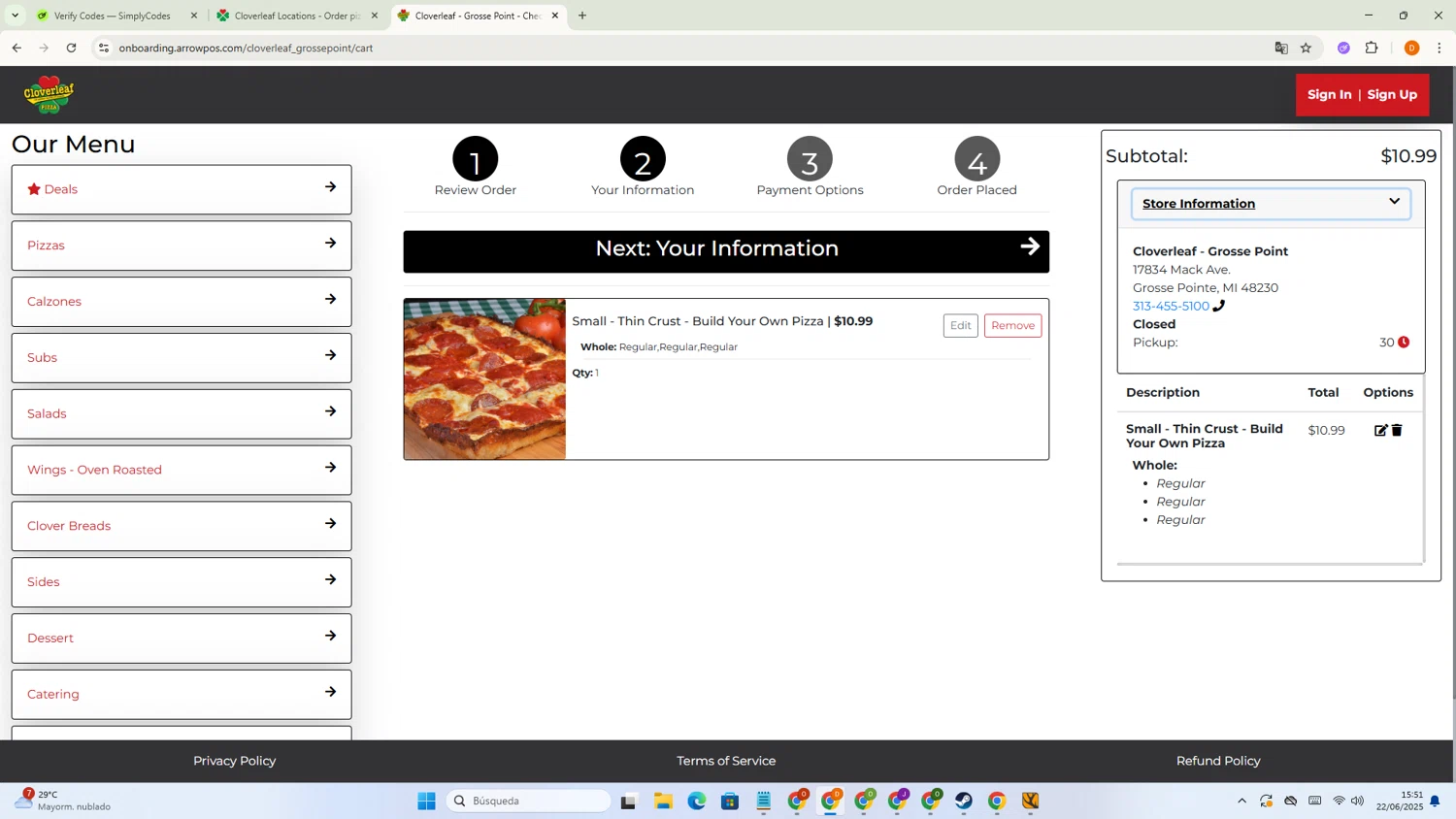Open the Chrome profile avatar
This screenshot has width=1456, height=819.
tap(1411, 48)
